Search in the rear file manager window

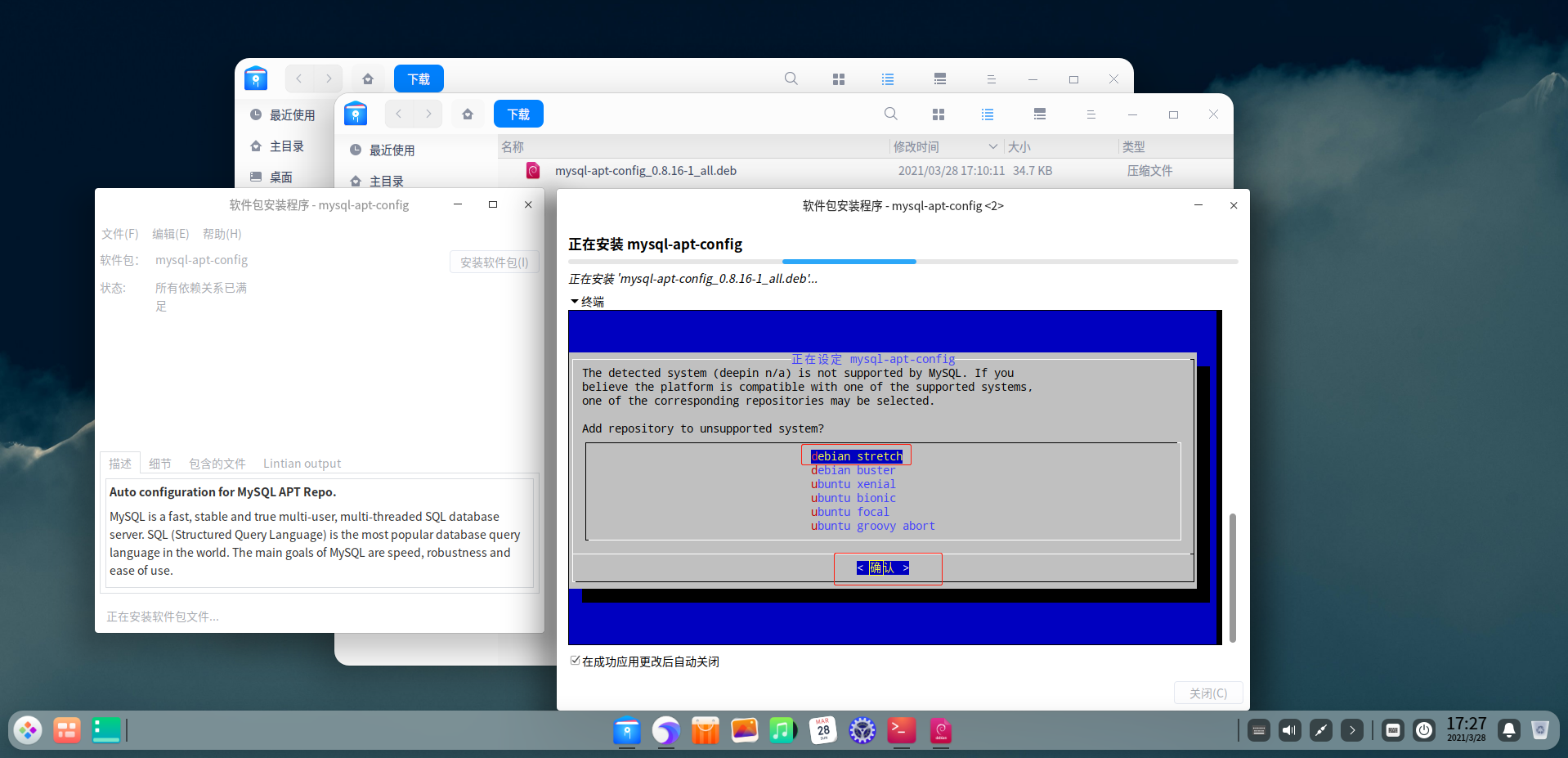click(x=791, y=78)
